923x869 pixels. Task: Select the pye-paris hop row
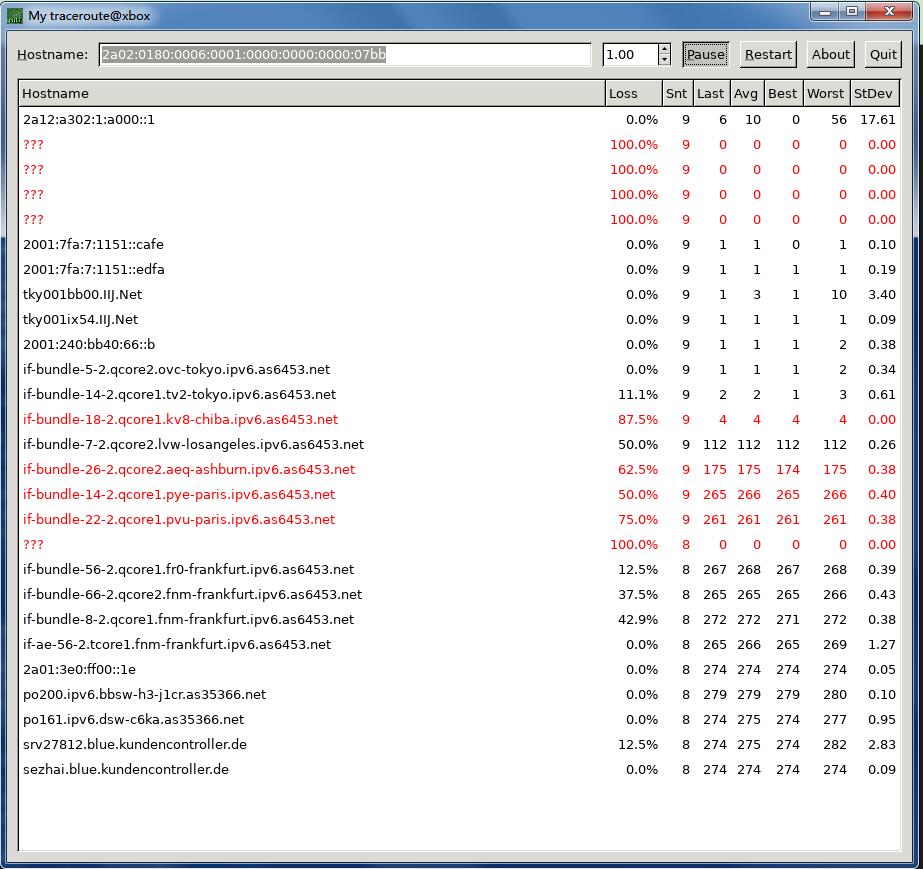point(460,495)
